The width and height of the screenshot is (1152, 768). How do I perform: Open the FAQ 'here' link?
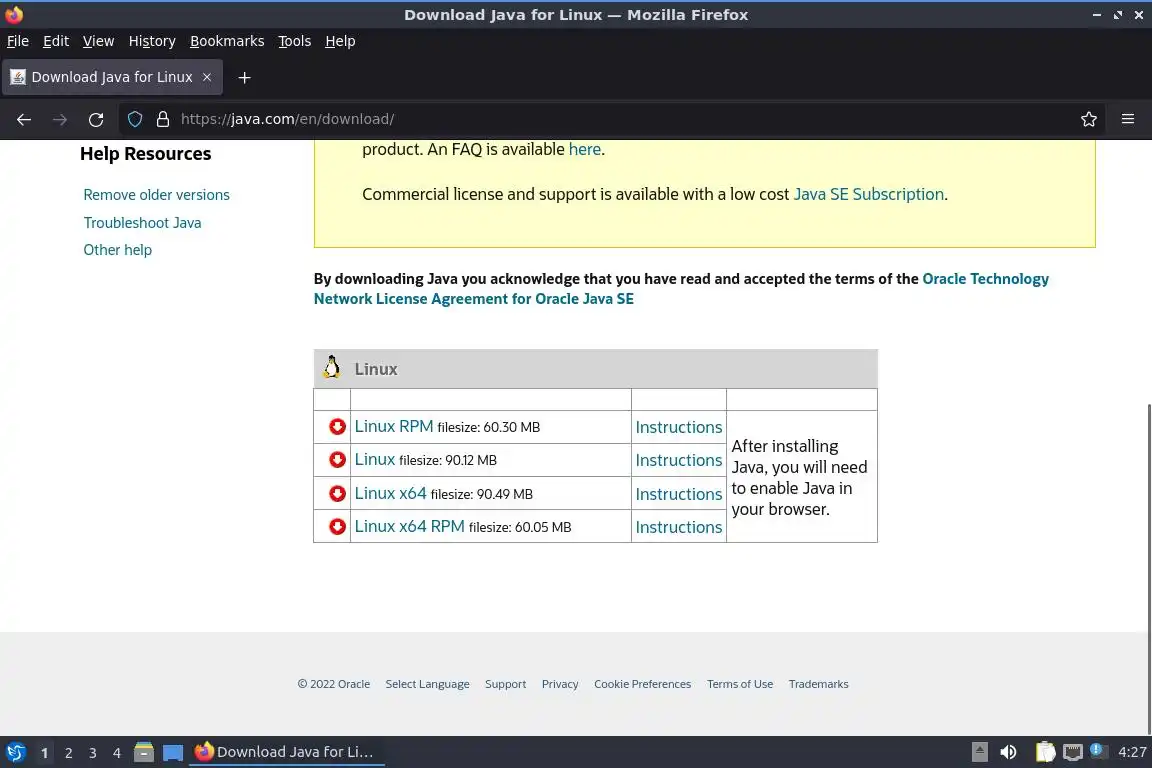click(x=585, y=149)
